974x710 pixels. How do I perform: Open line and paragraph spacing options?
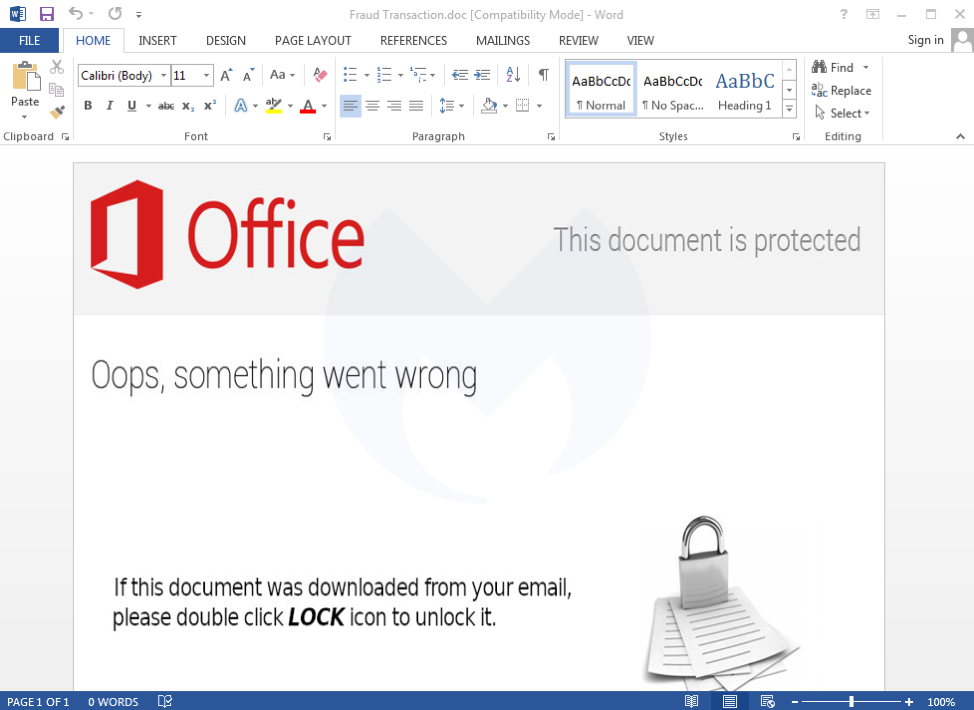pyautogui.click(x=447, y=106)
